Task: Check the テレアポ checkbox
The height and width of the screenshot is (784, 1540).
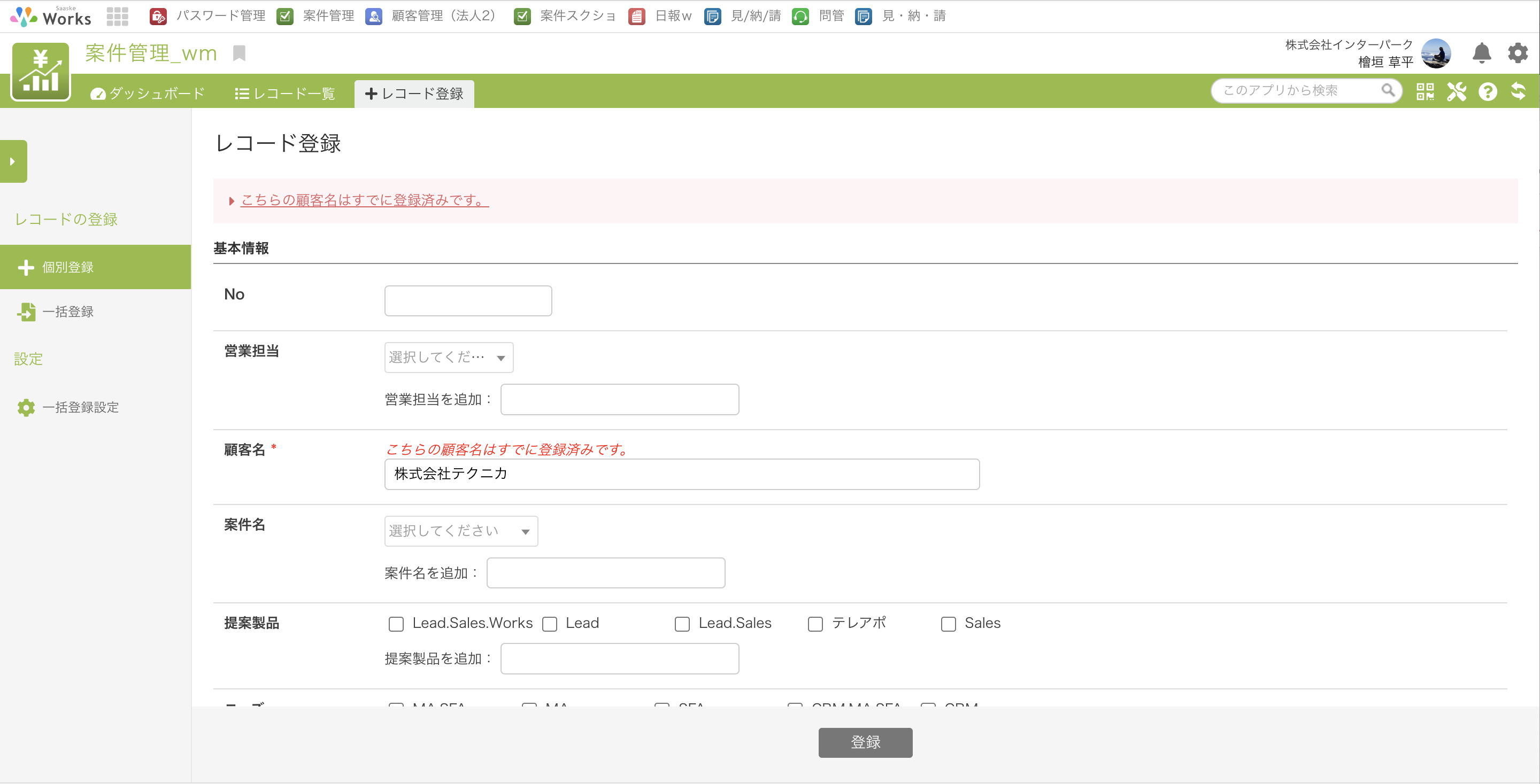Action: point(815,624)
